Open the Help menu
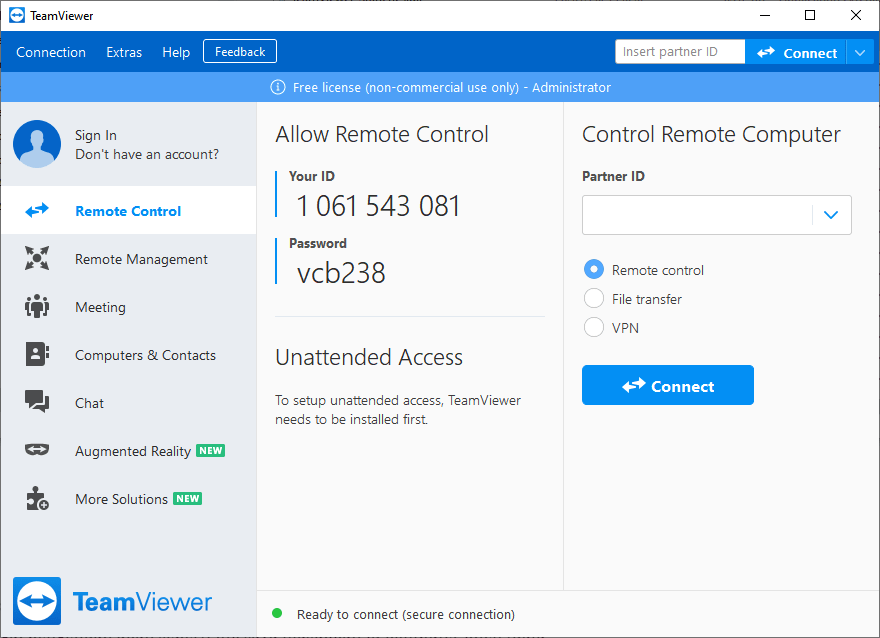880x638 pixels. [176, 52]
